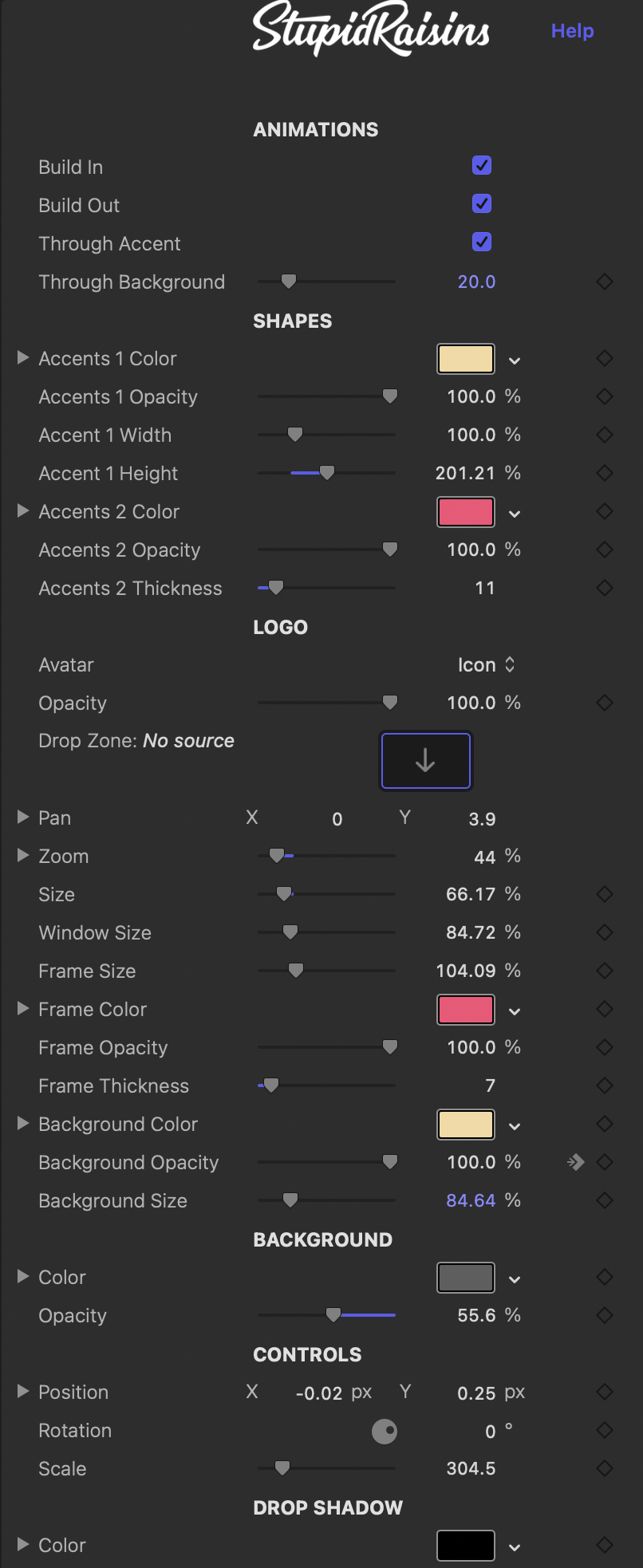
Task: Add keyframe for Scale parameter
Action: click(x=605, y=1468)
